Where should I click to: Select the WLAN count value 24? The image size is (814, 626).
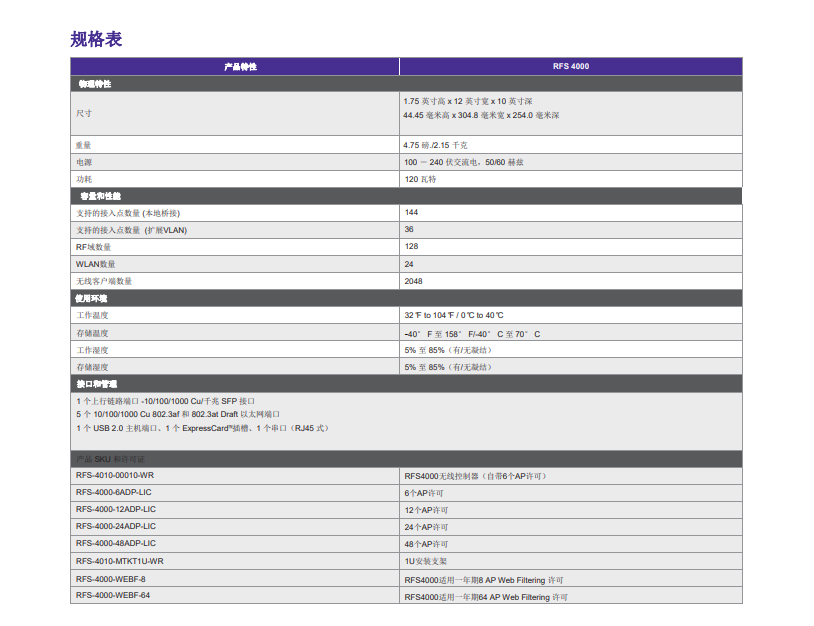coord(409,264)
